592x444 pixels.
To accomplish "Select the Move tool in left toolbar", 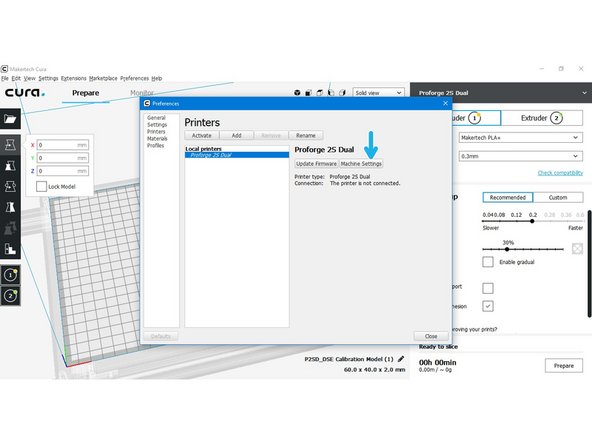I will [x=10, y=145].
